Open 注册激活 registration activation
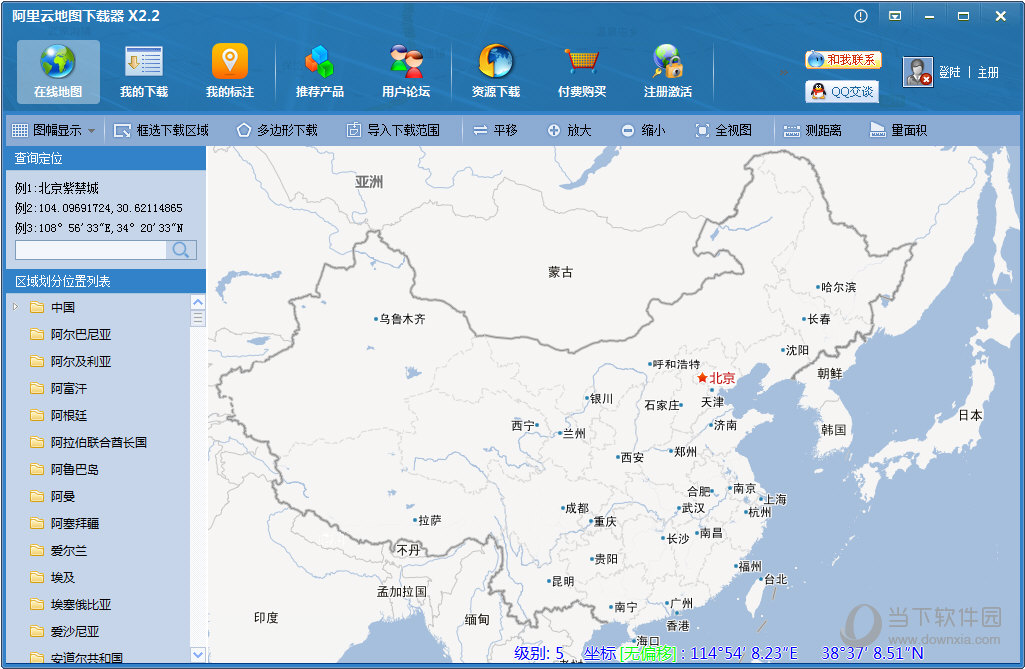The height and width of the screenshot is (669, 1025). click(667, 72)
